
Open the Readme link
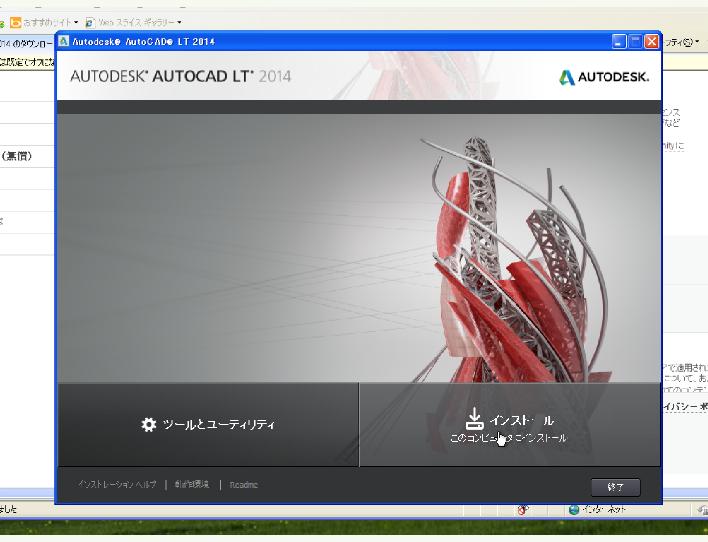243,485
